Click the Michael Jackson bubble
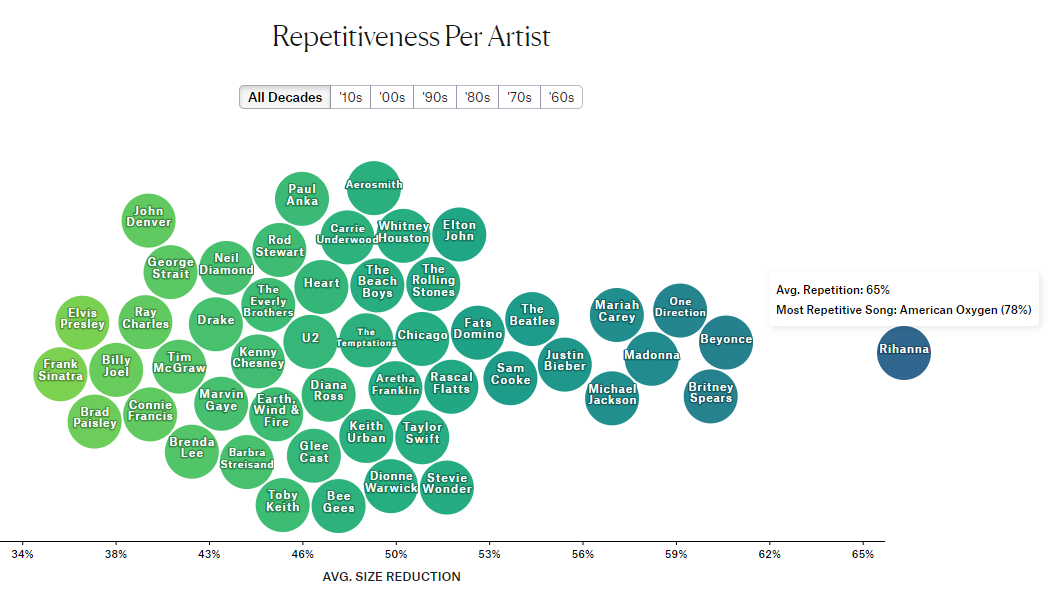1050x598 pixels. click(x=612, y=396)
